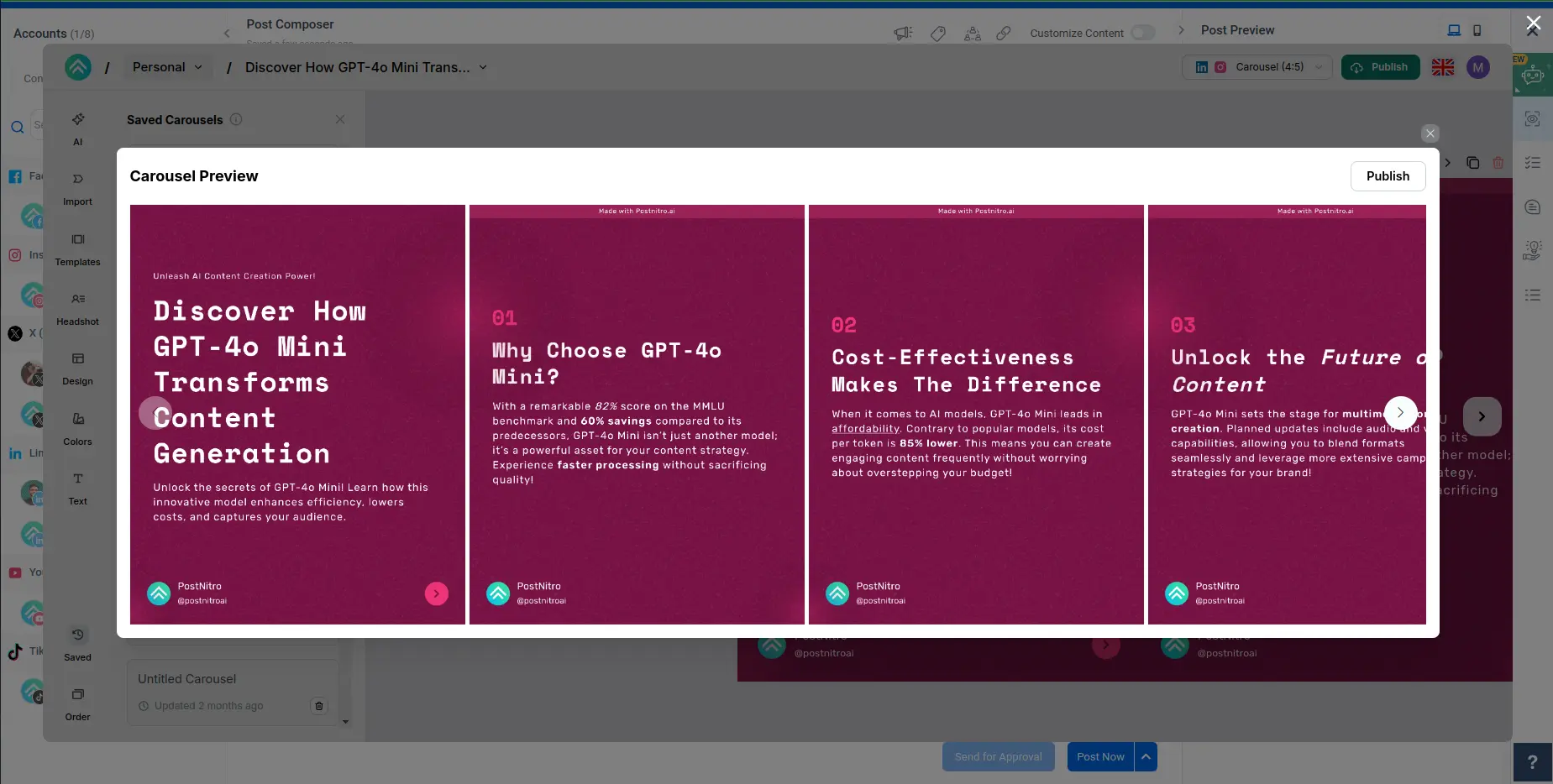Open the Saved carousels icon
This screenshot has height=784, width=1553.
pyautogui.click(x=77, y=644)
